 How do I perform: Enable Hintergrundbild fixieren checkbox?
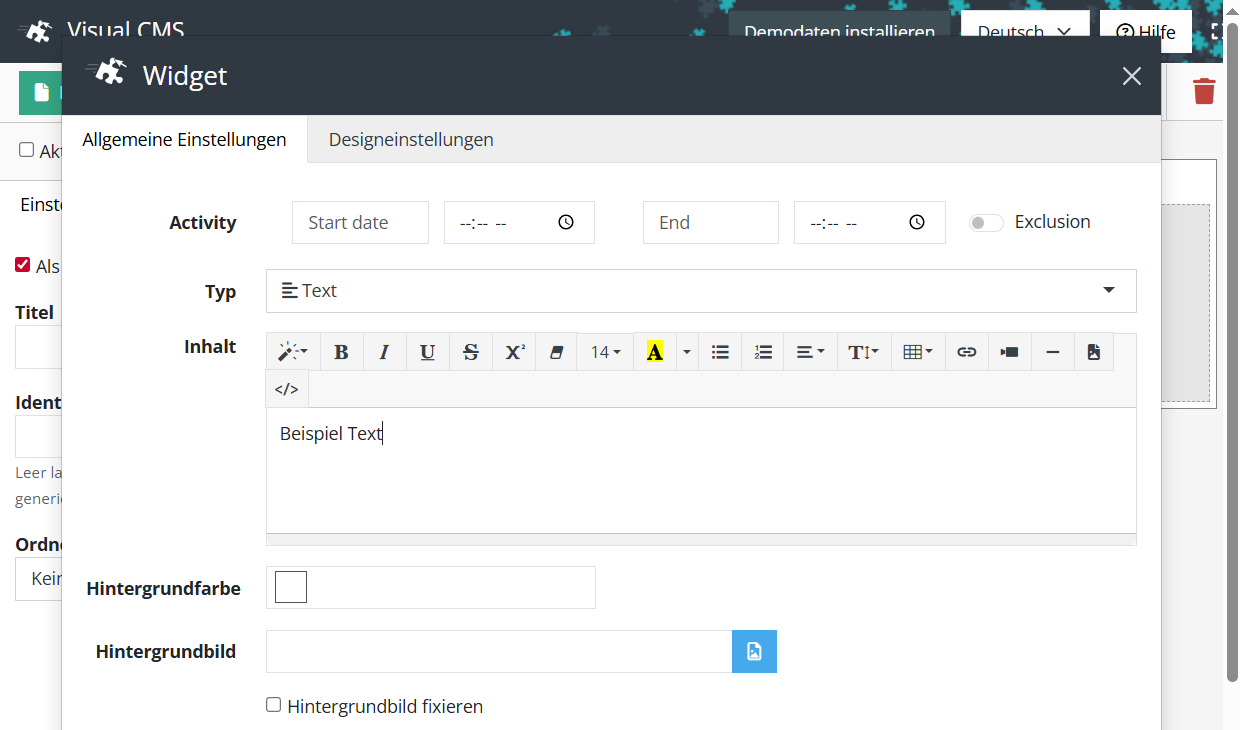coord(274,705)
